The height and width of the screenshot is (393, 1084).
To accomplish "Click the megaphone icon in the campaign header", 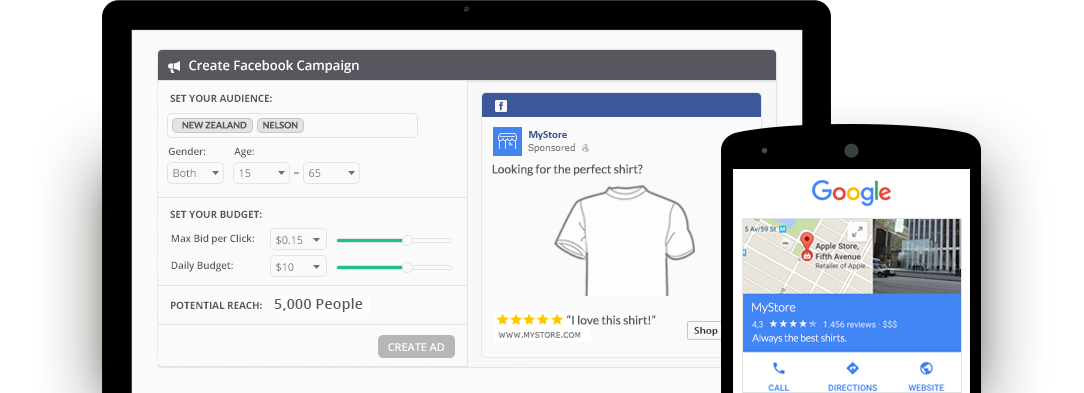I will [174, 66].
